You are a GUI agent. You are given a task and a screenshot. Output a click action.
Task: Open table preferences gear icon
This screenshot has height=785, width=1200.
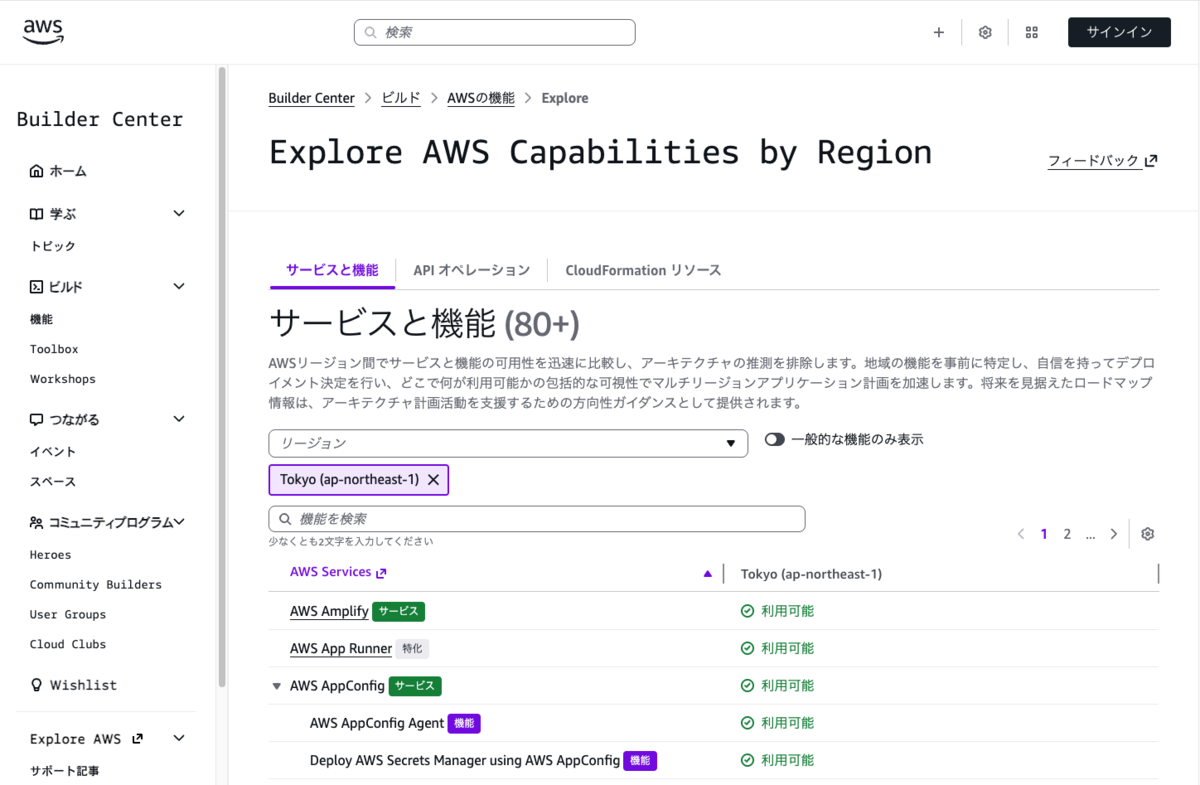point(1148,534)
